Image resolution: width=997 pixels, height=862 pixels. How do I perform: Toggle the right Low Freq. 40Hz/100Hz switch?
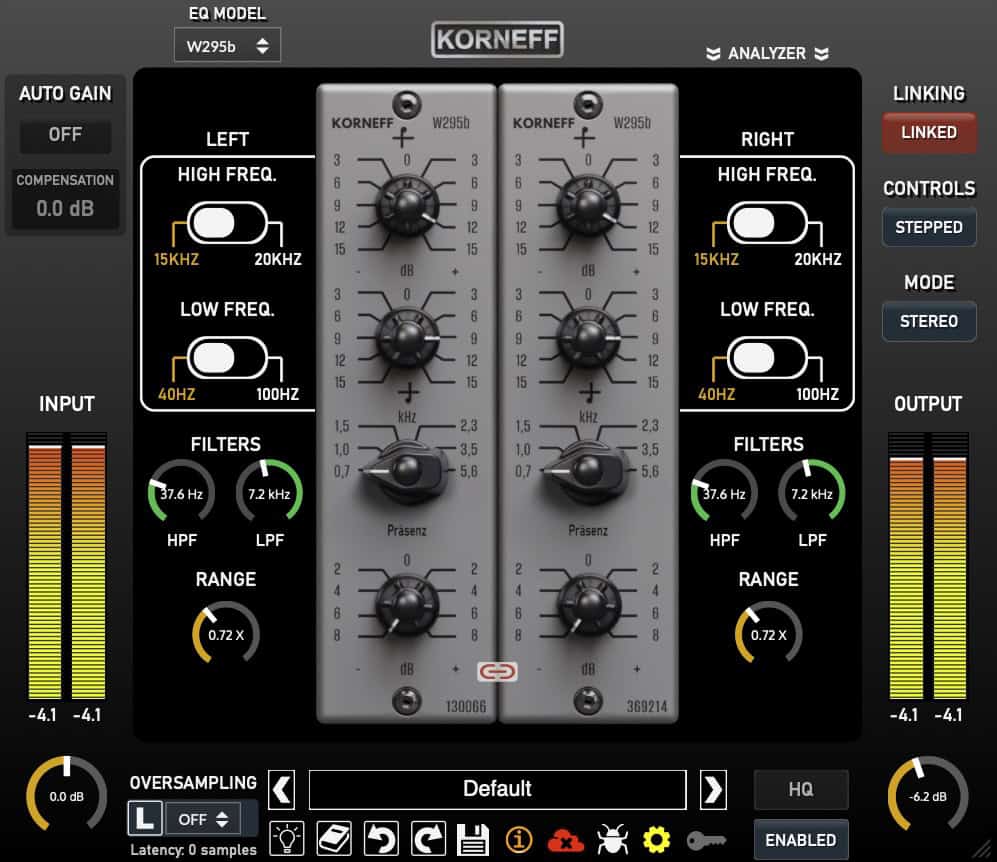pyautogui.click(x=767, y=358)
